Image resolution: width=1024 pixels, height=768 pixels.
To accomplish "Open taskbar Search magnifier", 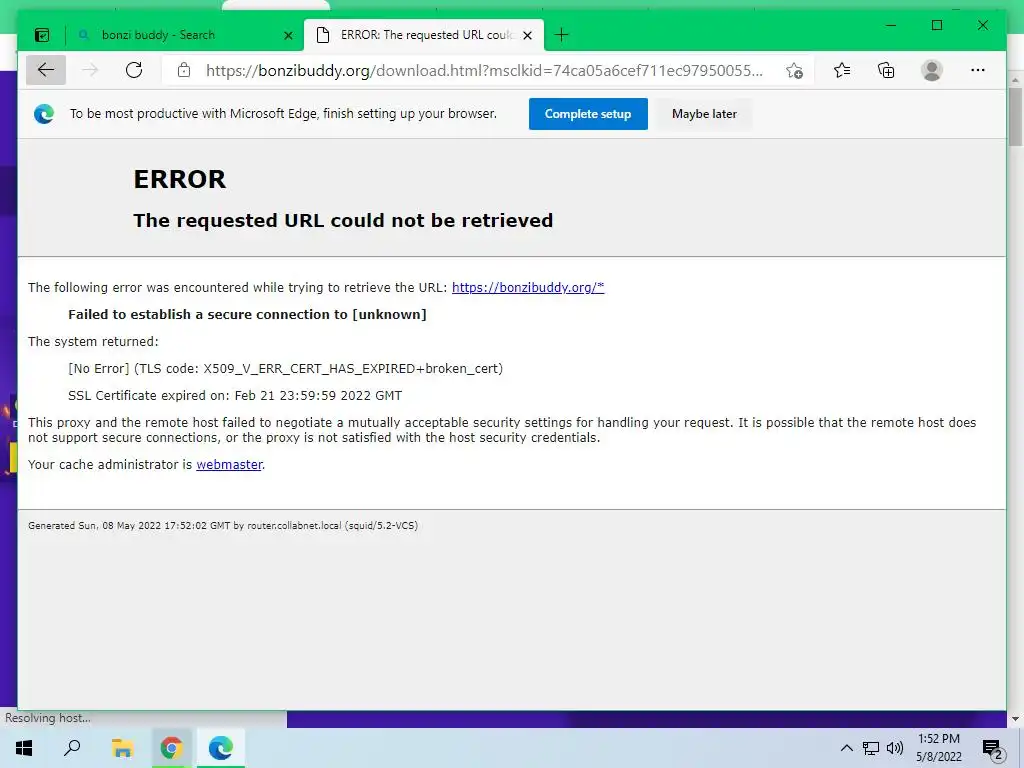I will tap(72, 748).
